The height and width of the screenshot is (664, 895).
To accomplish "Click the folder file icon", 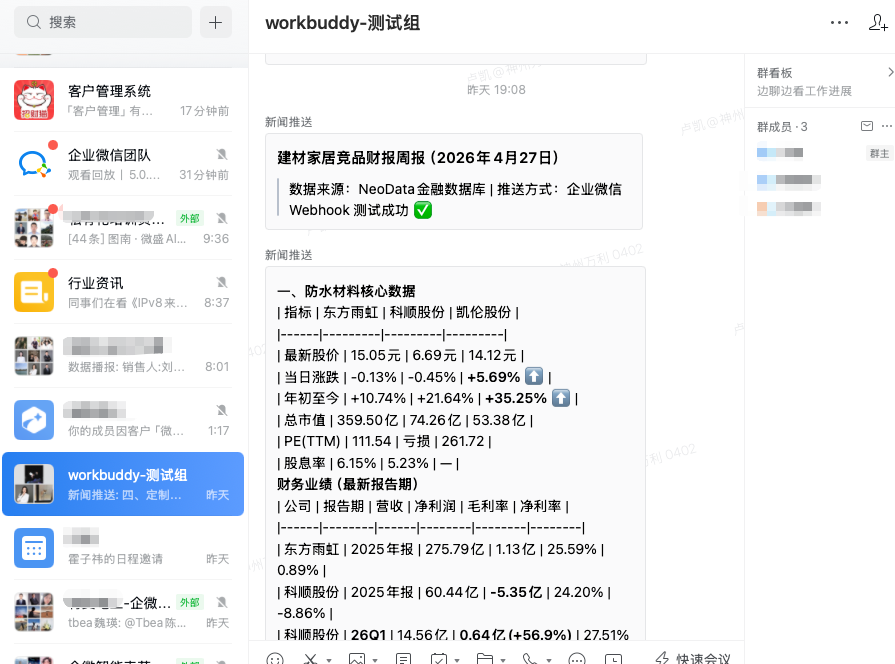I will point(485,659).
